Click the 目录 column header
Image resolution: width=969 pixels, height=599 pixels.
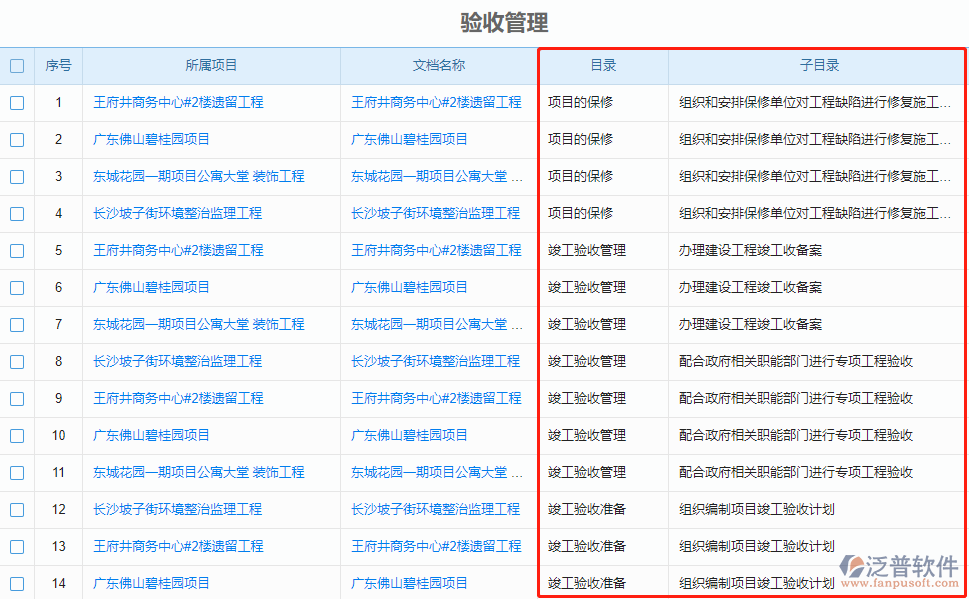click(x=603, y=65)
